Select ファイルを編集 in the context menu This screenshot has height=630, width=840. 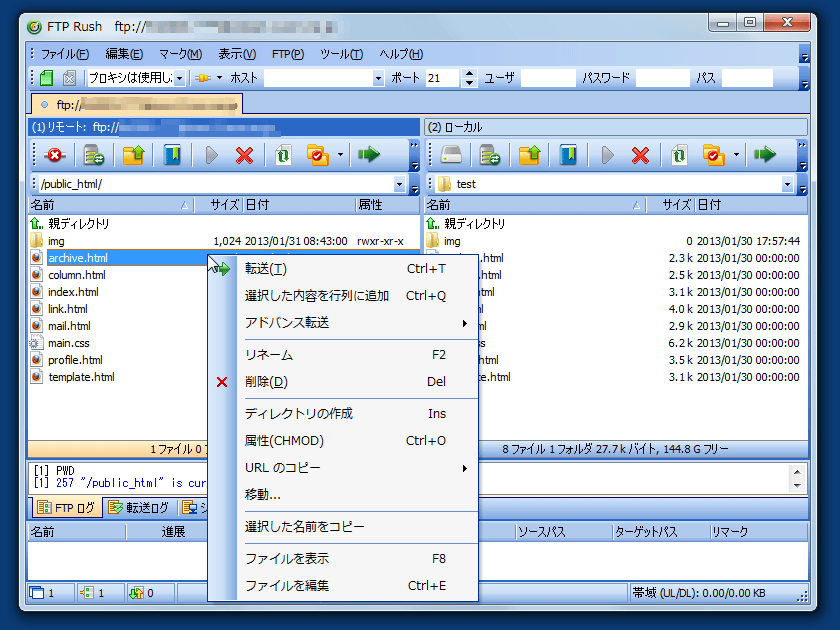(x=343, y=586)
